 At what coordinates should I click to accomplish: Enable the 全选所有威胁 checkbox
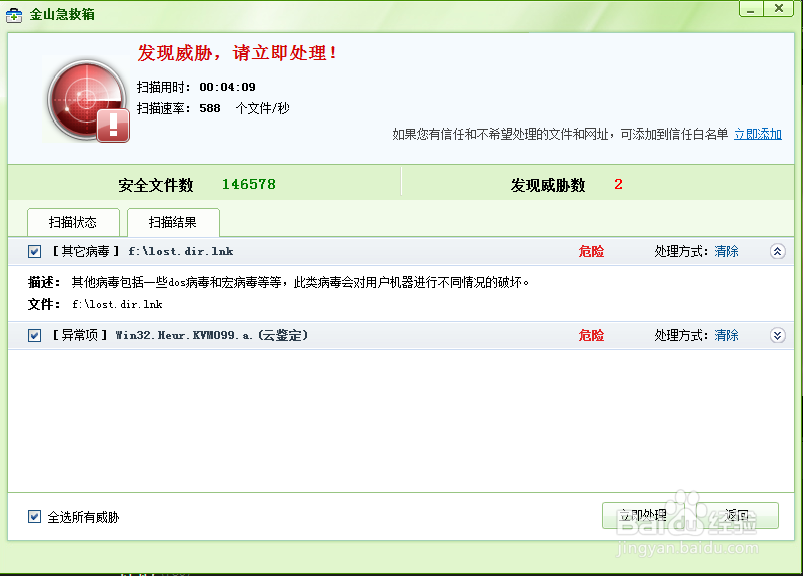tap(33, 514)
